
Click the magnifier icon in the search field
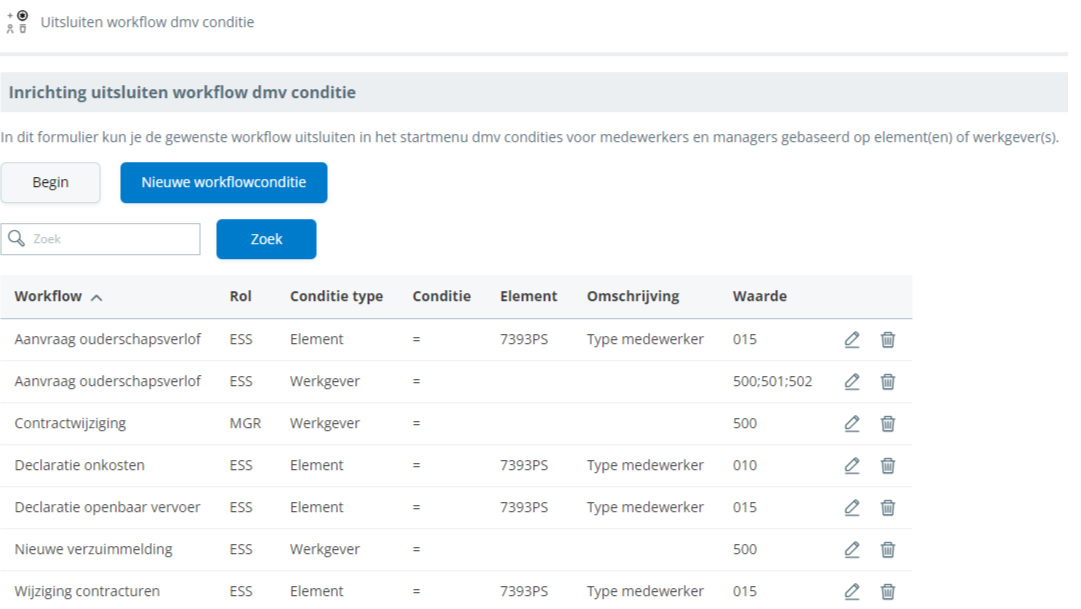[x=17, y=239]
